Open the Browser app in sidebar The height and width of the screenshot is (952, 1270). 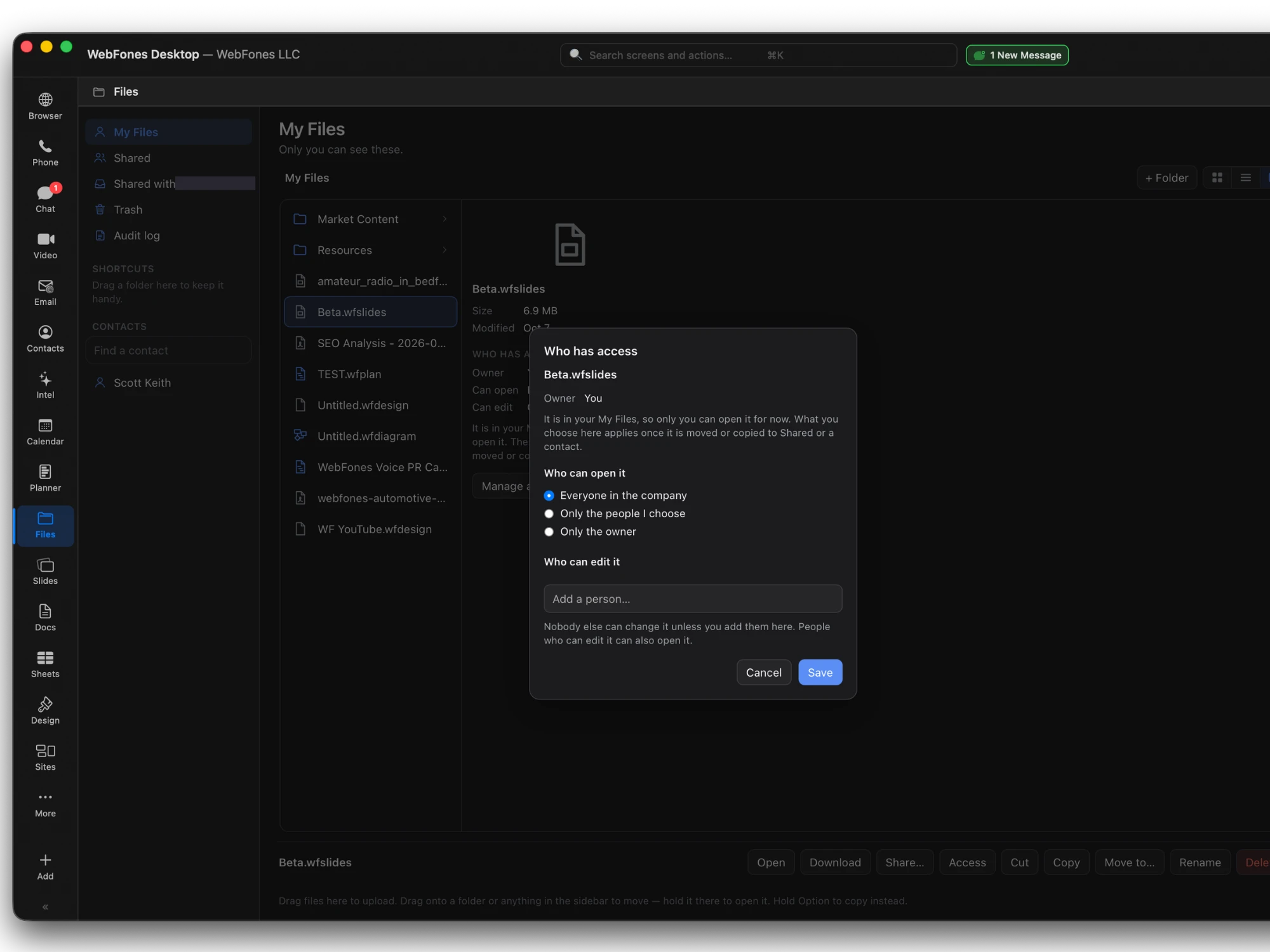click(x=45, y=106)
